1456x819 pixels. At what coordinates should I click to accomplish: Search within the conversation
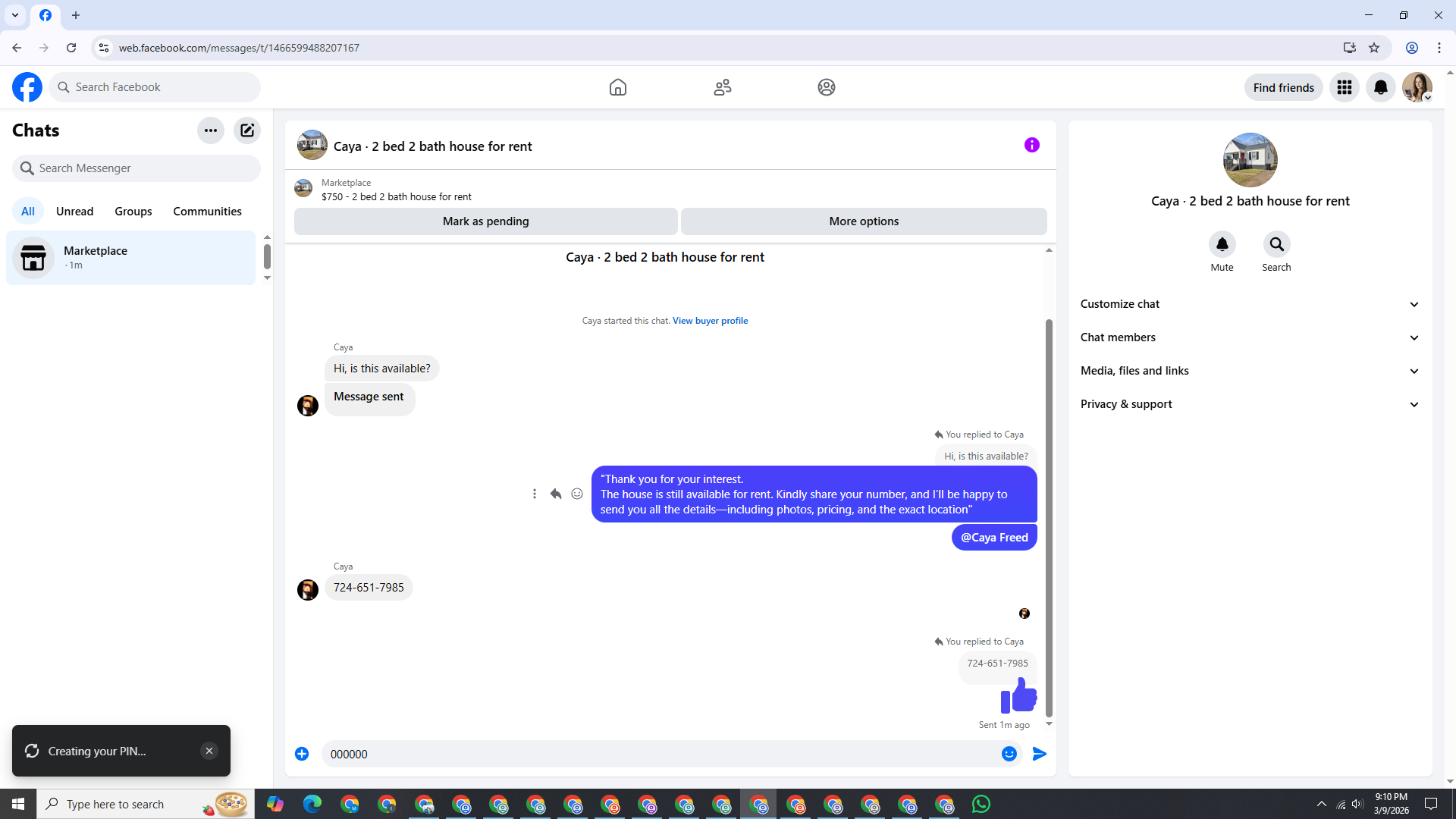pos(1276,244)
